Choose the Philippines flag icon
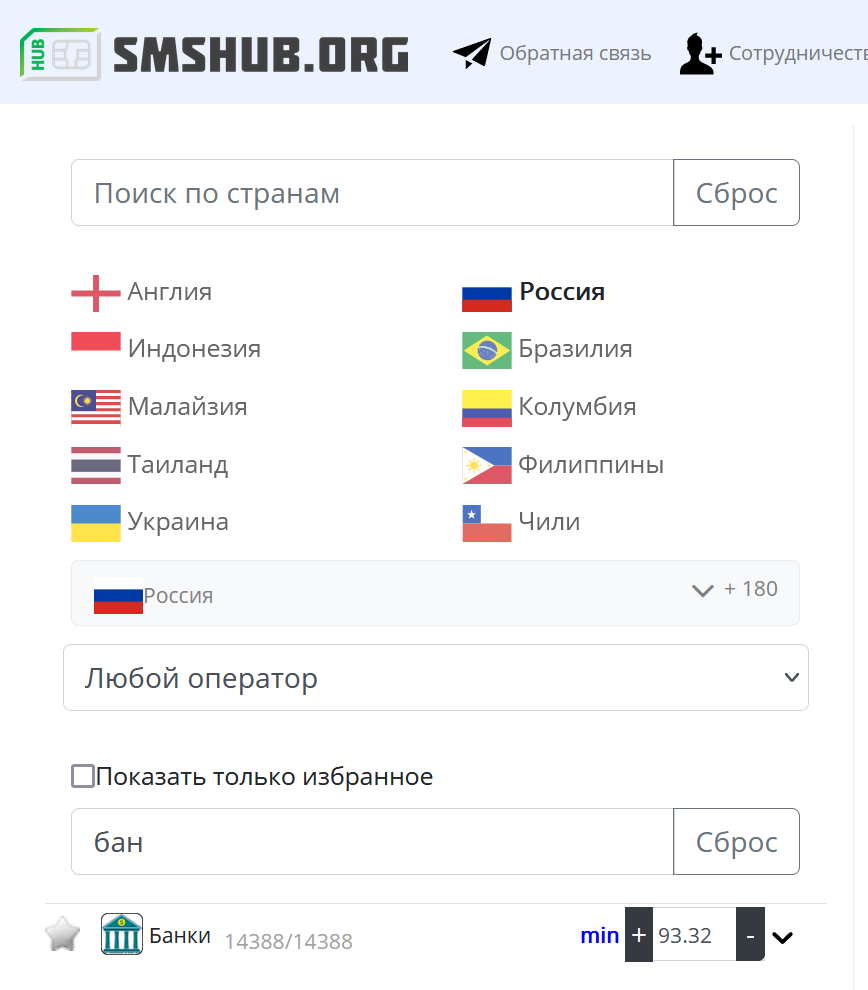The width and height of the screenshot is (868, 990). (x=487, y=465)
